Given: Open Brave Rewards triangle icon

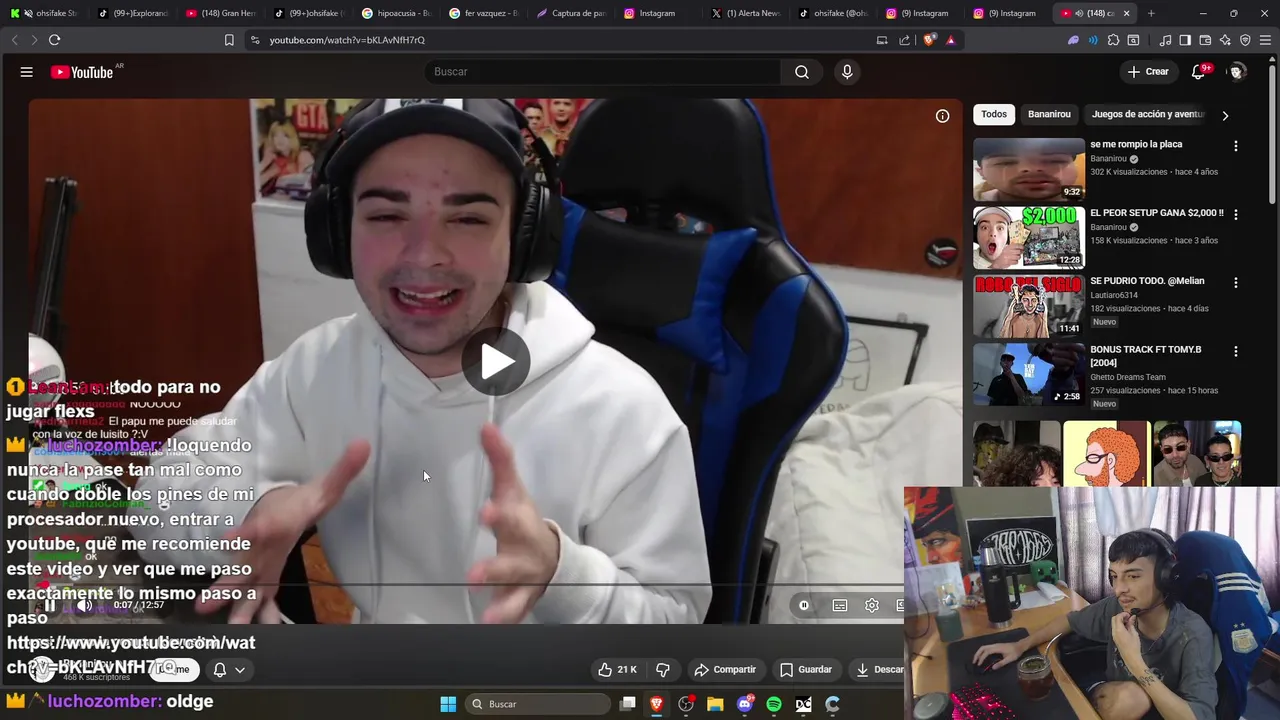Looking at the screenshot, I should pyautogui.click(x=951, y=40).
